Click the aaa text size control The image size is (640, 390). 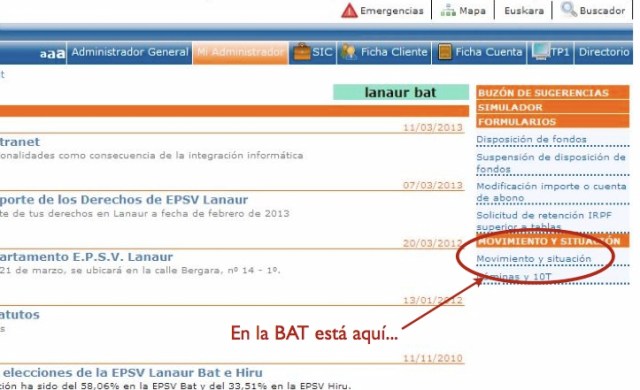point(52,53)
